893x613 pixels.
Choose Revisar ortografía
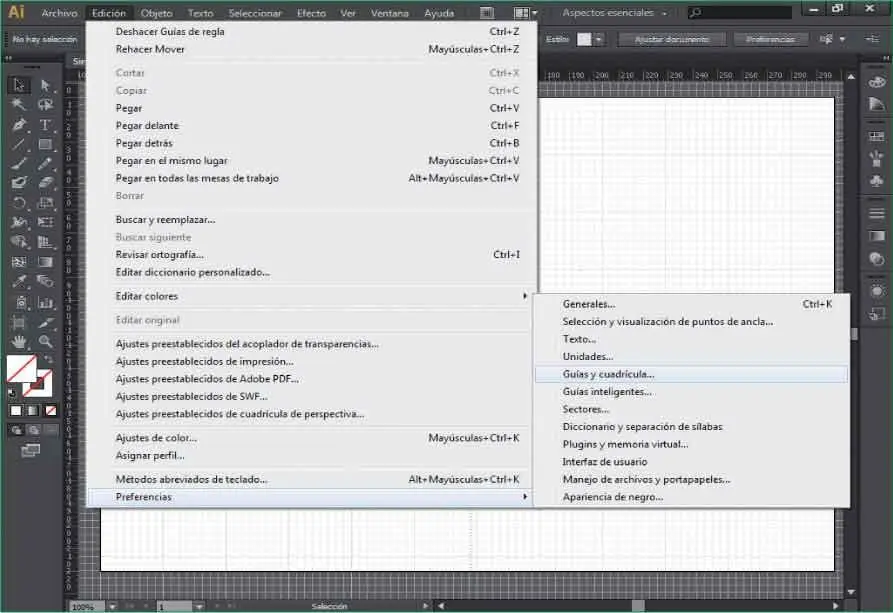click(312, 255)
